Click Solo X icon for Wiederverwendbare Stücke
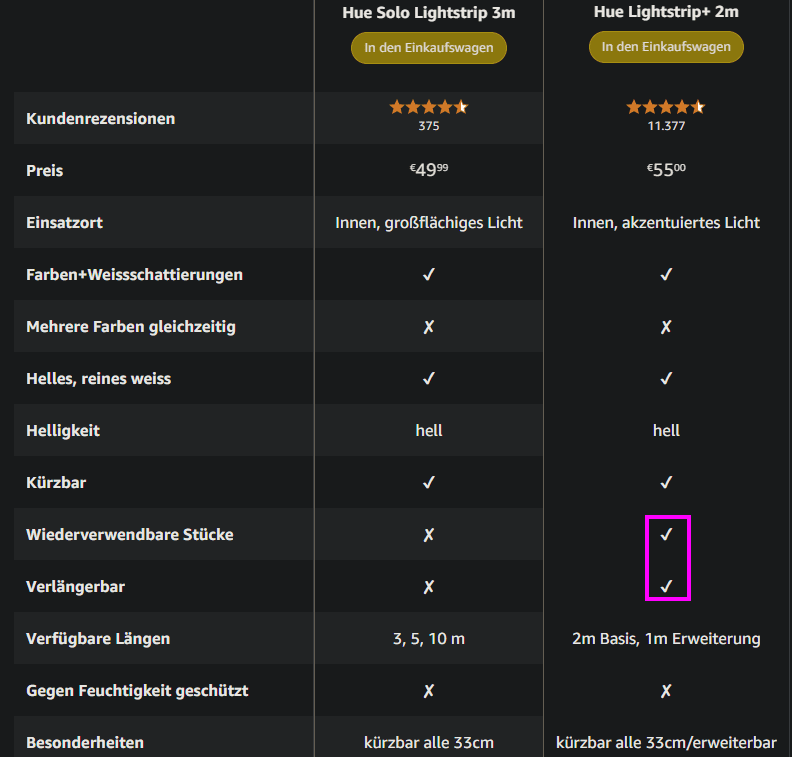Screen dimensions: 792x757 point(429,535)
